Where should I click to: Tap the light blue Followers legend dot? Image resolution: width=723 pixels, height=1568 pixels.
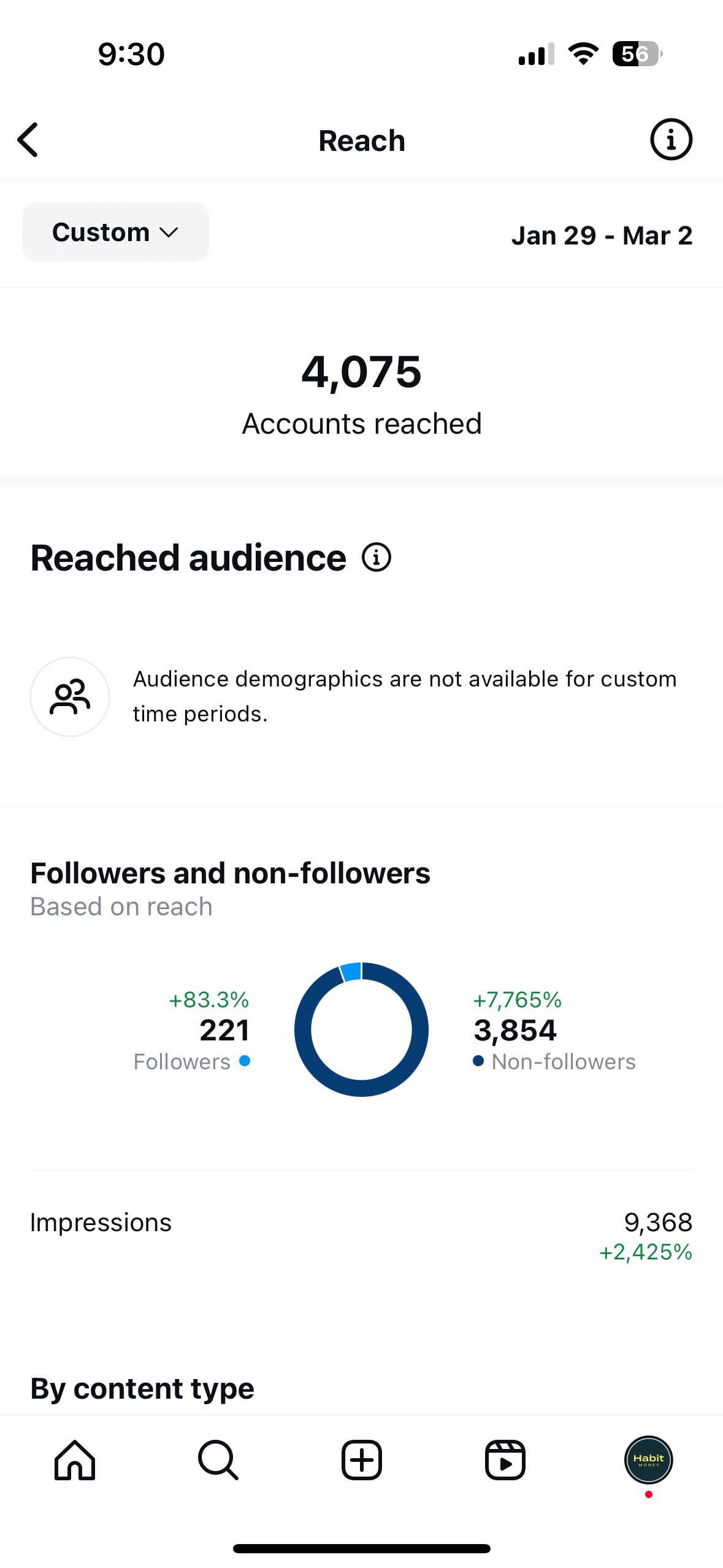pos(245,1061)
